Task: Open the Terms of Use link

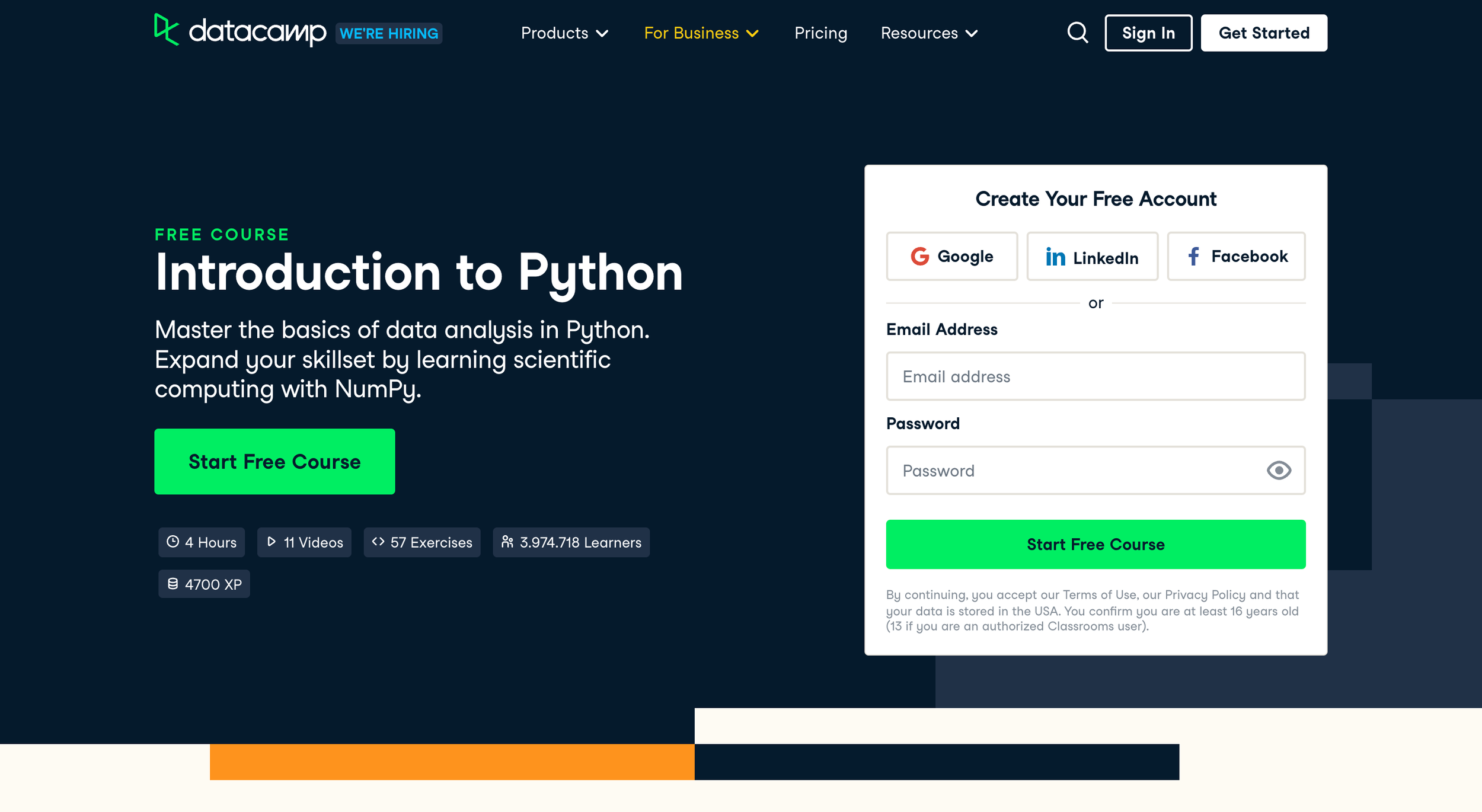Action: pyautogui.click(x=1100, y=594)
